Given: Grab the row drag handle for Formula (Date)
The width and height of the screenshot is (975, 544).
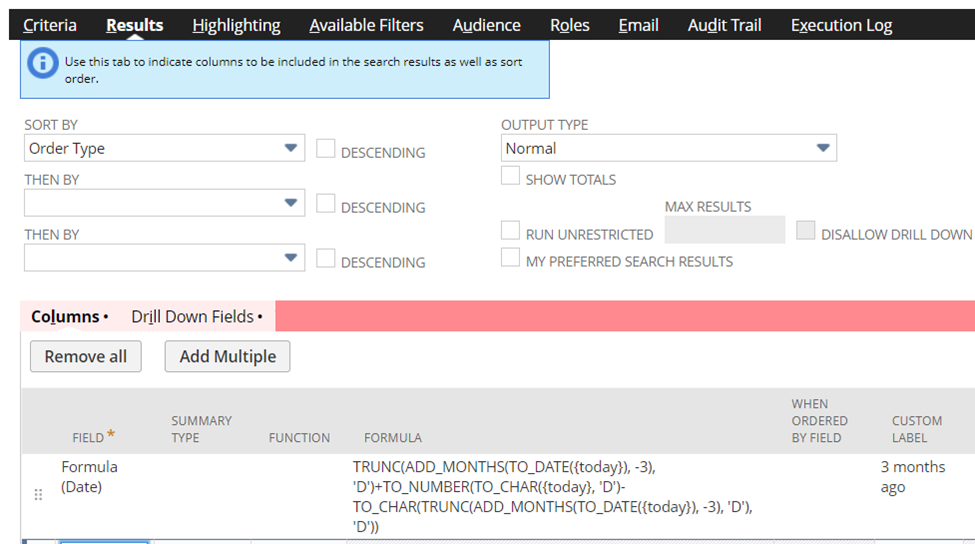Looking at the screenshot, I should [38, 495].
